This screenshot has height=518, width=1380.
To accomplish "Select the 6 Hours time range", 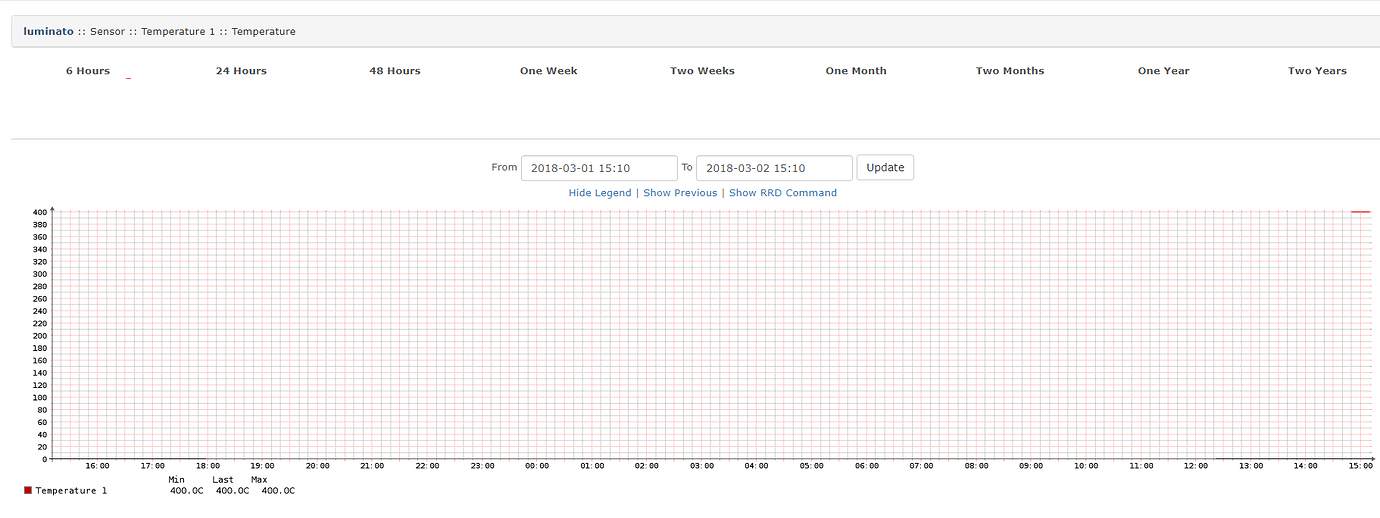I will [x=88, y=71].
